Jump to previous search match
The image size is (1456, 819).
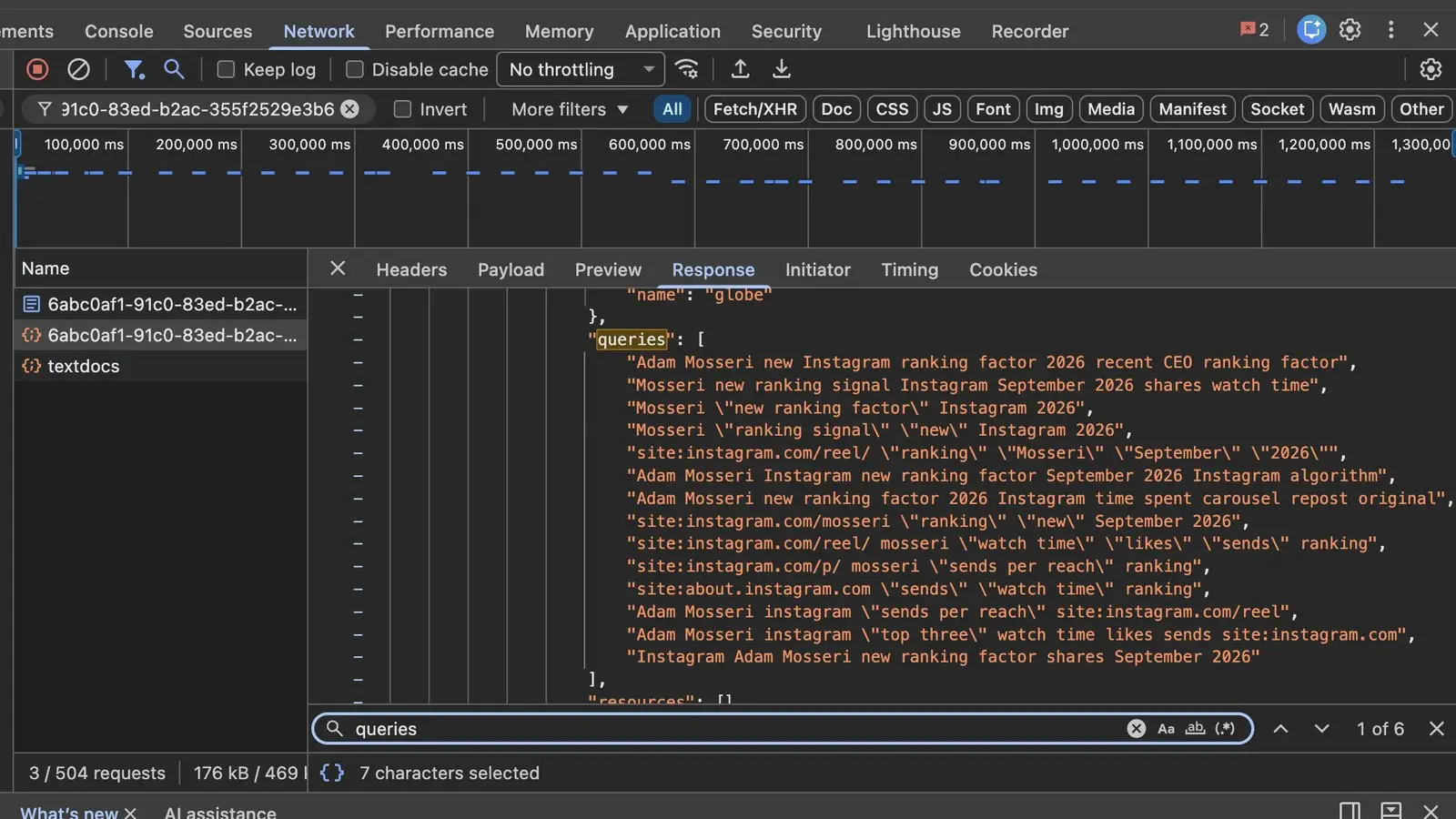coord(1280,729)
